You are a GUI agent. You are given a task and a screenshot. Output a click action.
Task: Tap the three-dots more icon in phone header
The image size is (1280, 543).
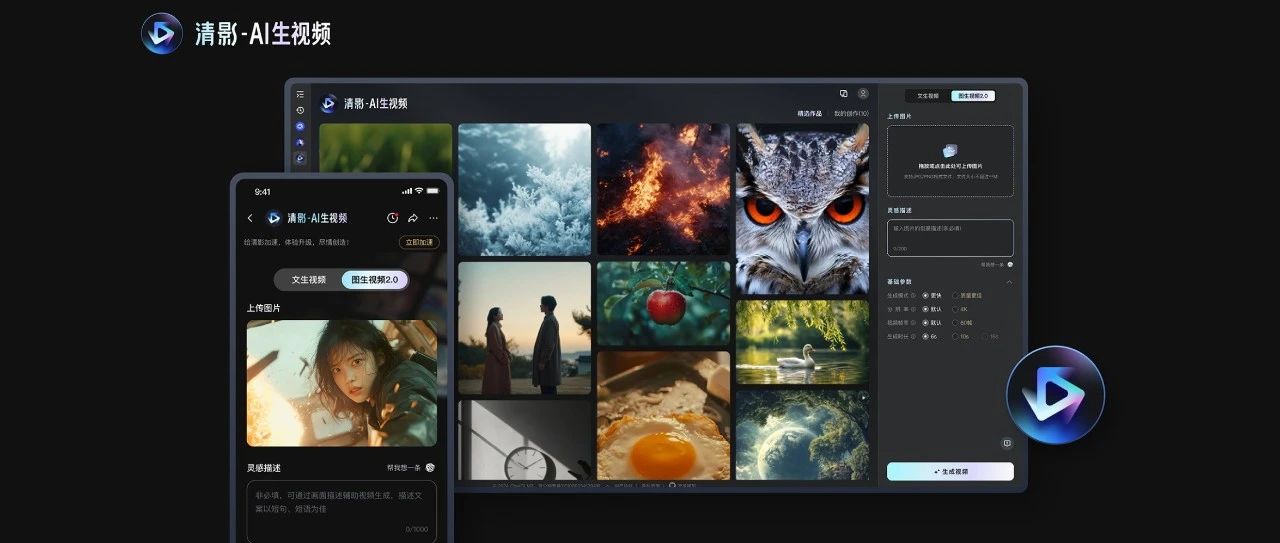tap(433, 218)
